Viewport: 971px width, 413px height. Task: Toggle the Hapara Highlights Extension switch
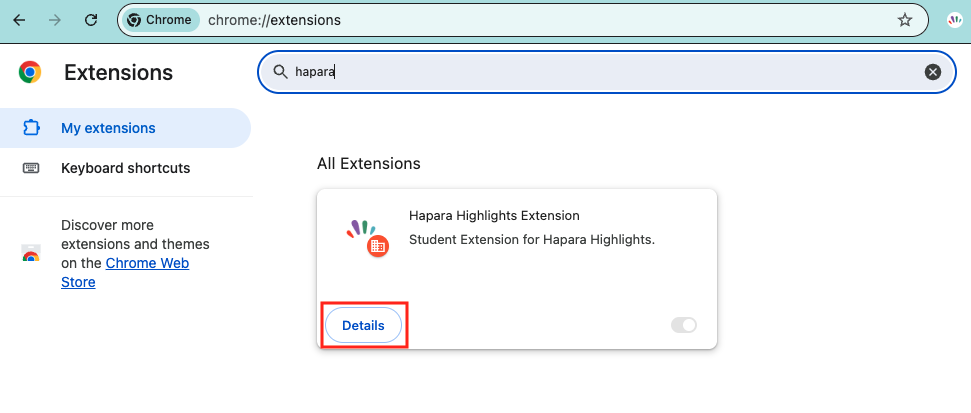click(x=684, y=325)
